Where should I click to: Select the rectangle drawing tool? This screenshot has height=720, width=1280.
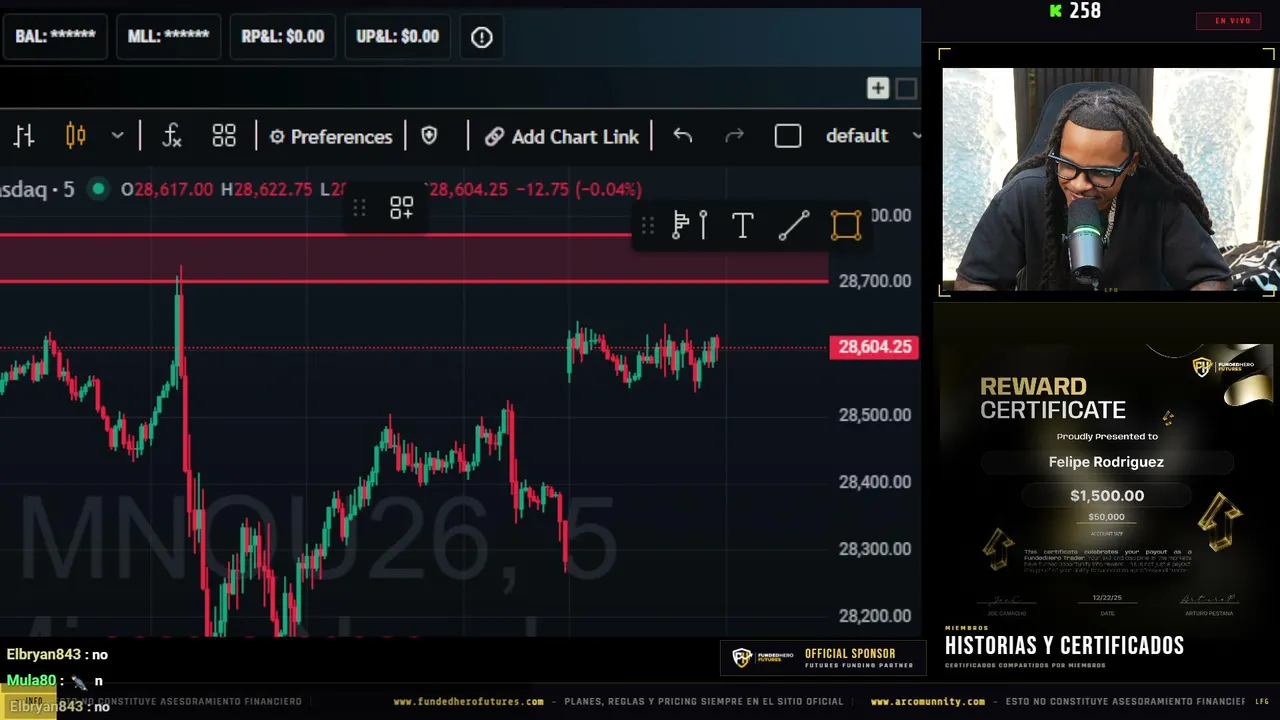click(x=846, y=226)
